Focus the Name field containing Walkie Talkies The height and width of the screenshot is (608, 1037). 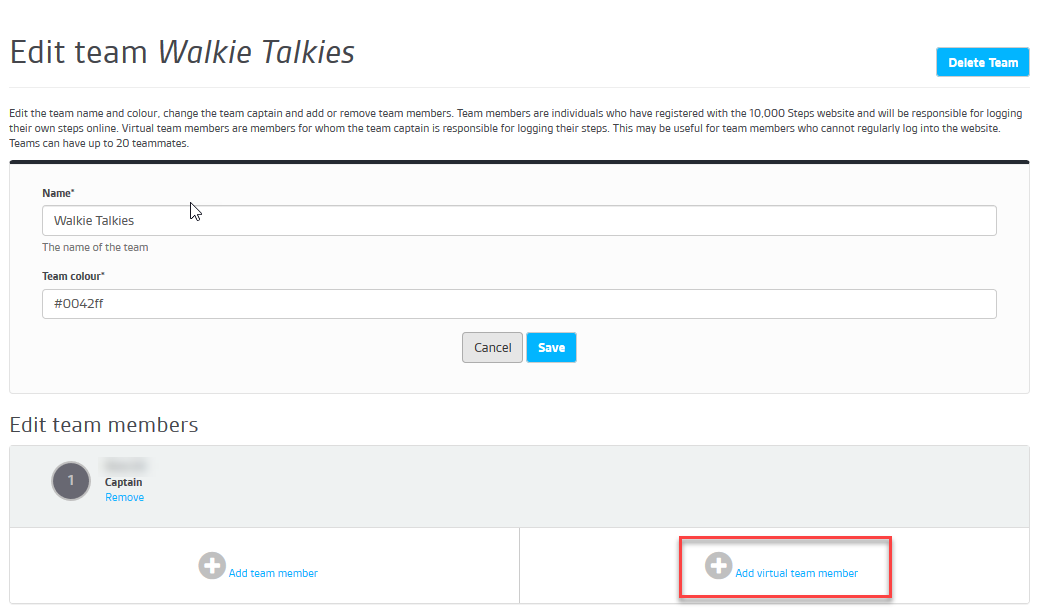[519, 221]
